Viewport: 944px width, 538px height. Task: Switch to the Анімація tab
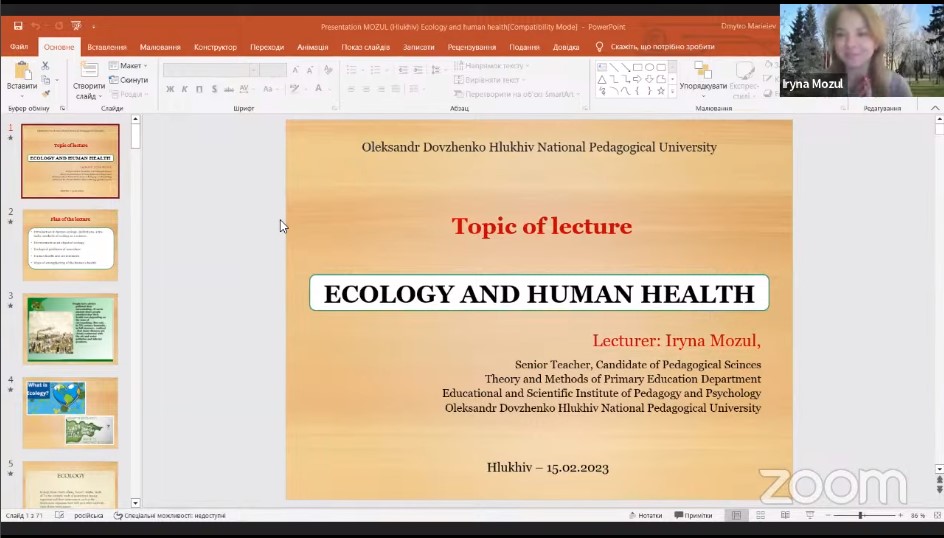pos(313,47)
